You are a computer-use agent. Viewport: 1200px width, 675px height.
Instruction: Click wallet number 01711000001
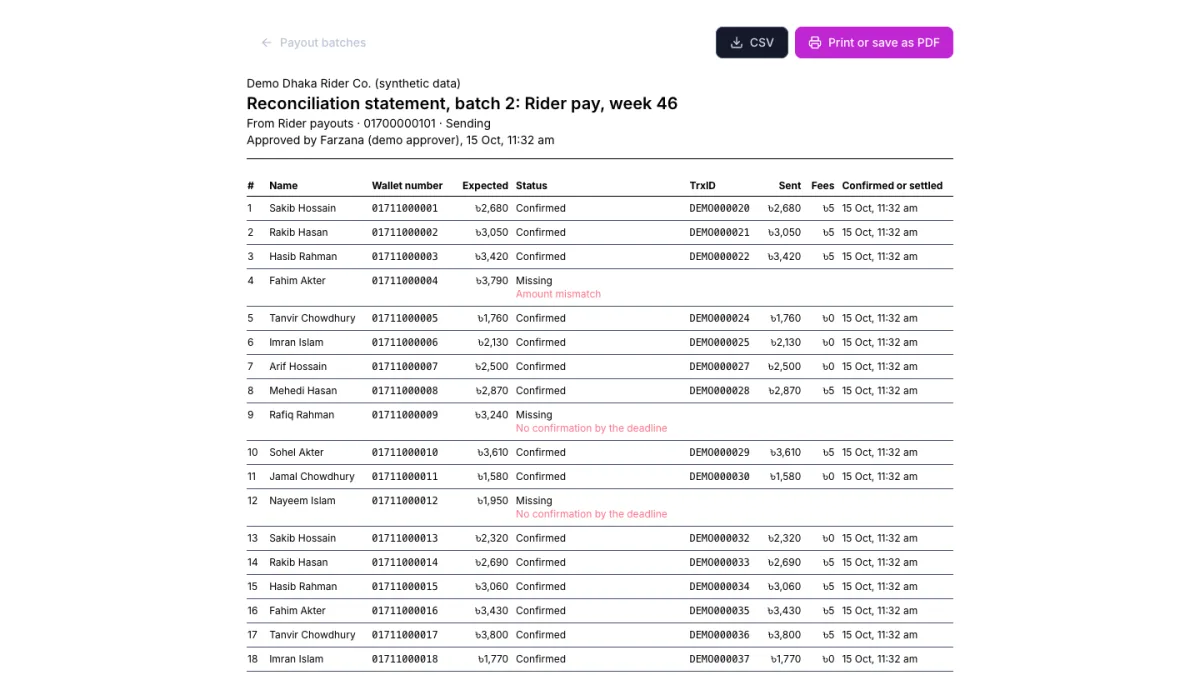pos(405,209)
